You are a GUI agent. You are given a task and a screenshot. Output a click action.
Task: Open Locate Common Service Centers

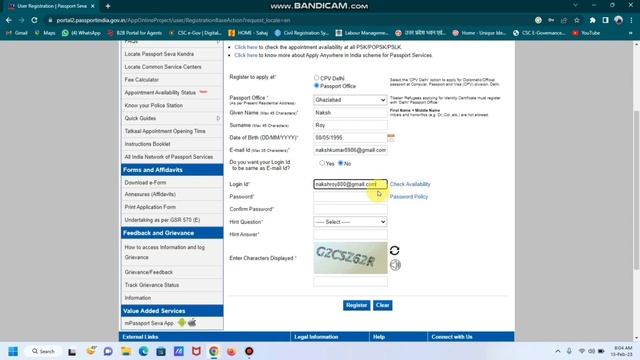[163, 67]
